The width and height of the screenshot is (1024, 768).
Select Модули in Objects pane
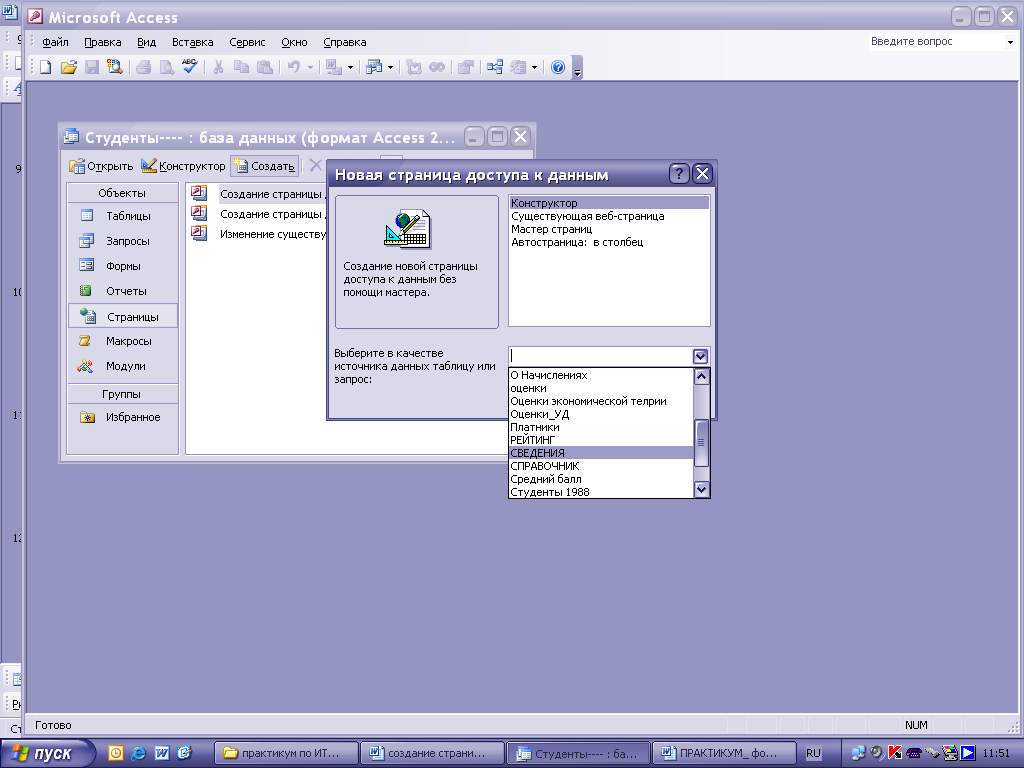point(123,366)
